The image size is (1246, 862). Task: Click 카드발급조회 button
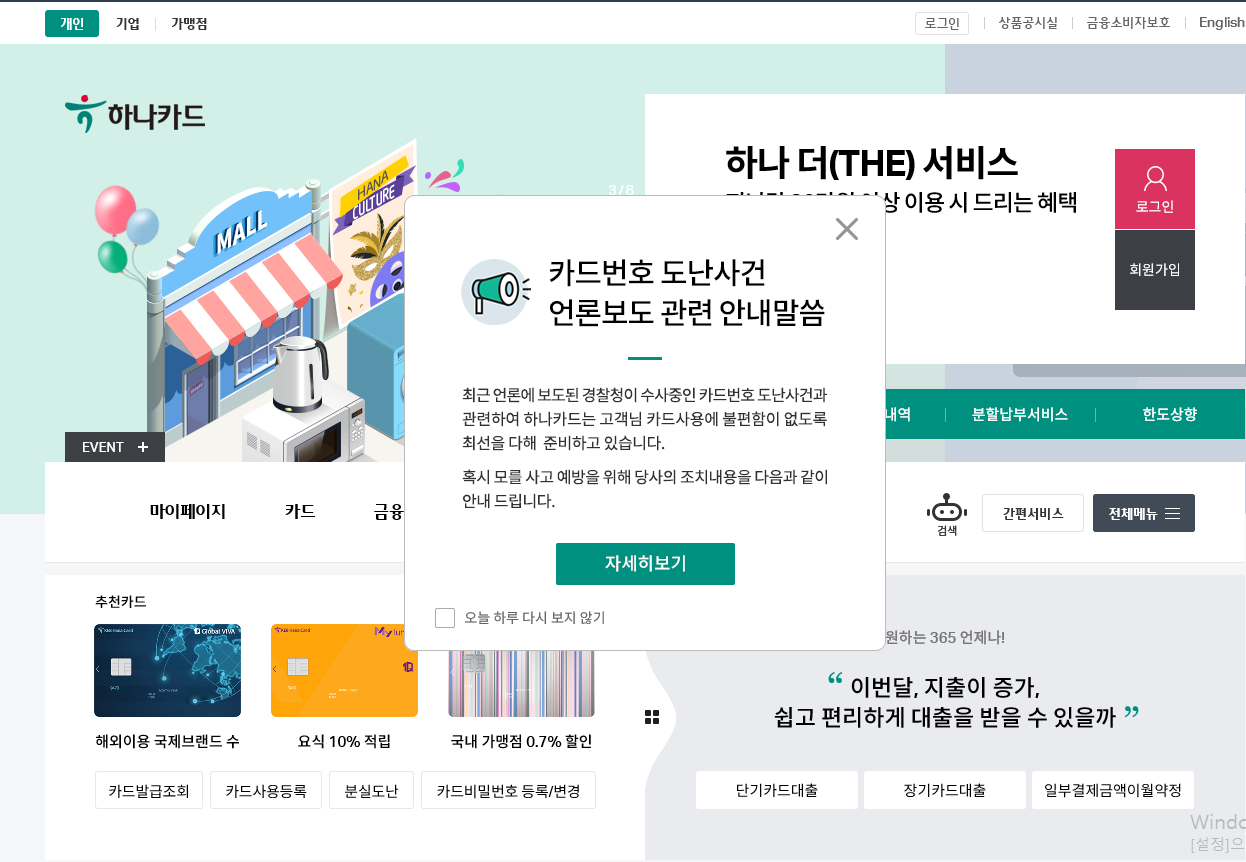[149, 790]
